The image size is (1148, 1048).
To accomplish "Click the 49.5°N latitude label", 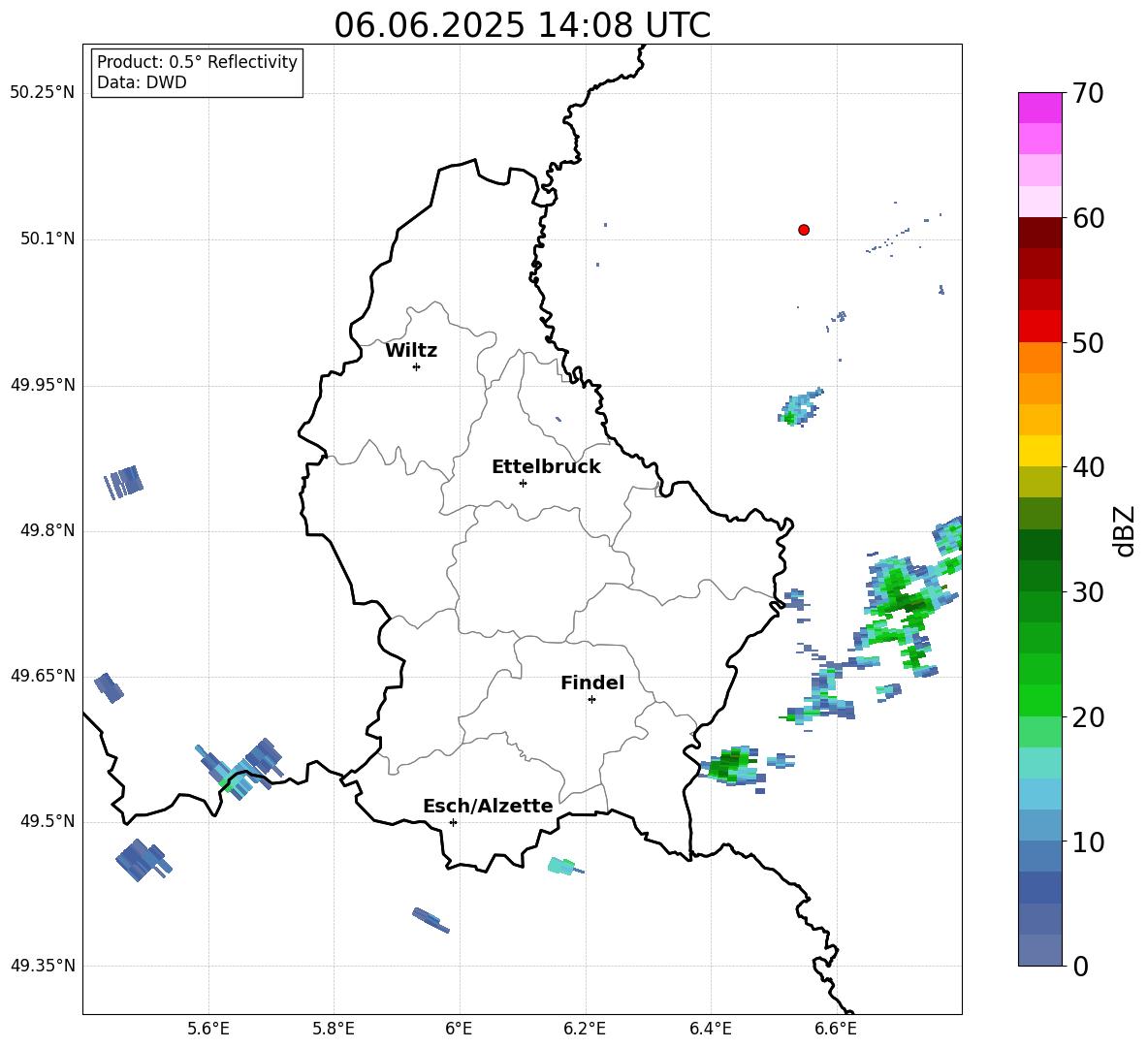I will [x=48, y=821].
